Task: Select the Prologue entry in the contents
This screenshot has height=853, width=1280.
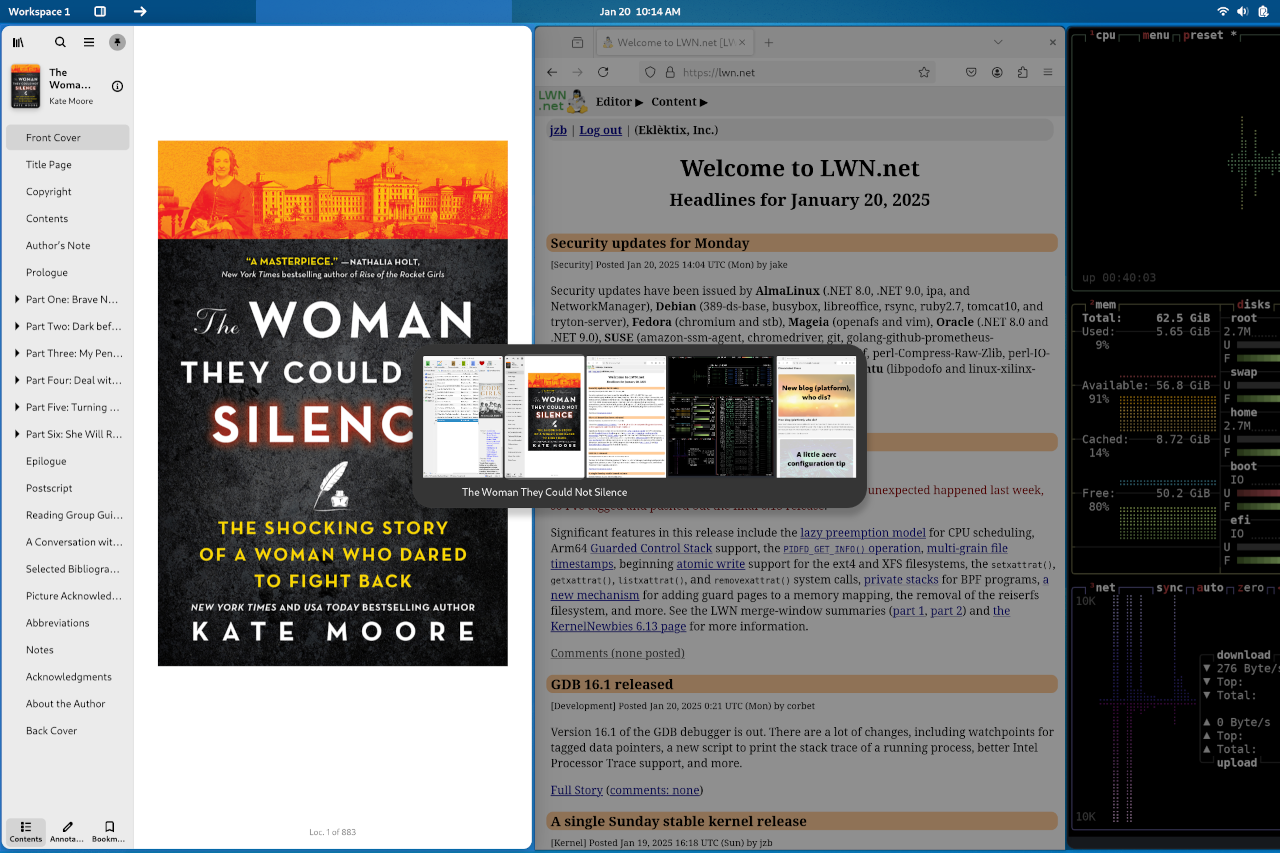Action: [47, 272]
